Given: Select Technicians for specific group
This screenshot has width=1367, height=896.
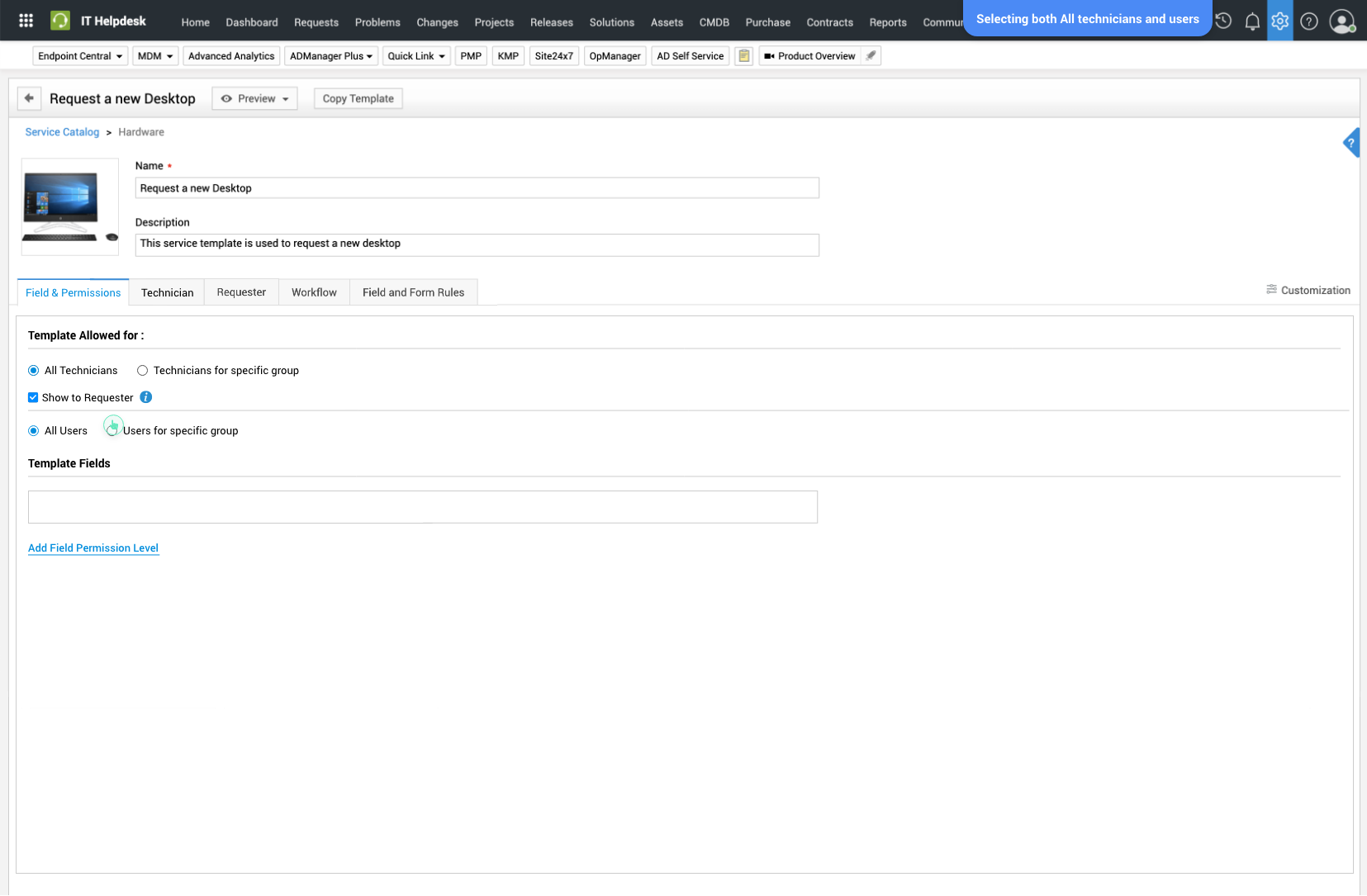Looking at the screenshot, I should coord(143,371).
